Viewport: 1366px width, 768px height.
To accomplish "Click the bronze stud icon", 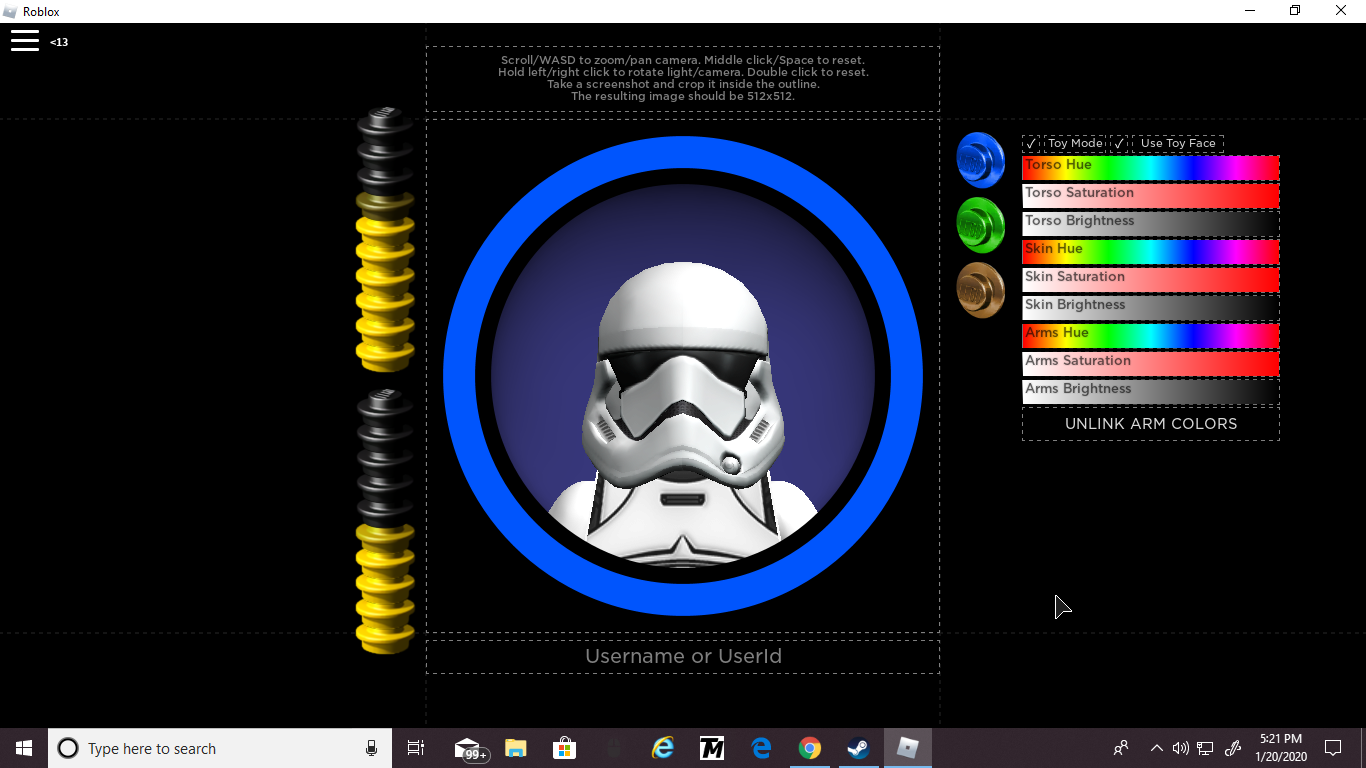I will (x=980, y=291).
